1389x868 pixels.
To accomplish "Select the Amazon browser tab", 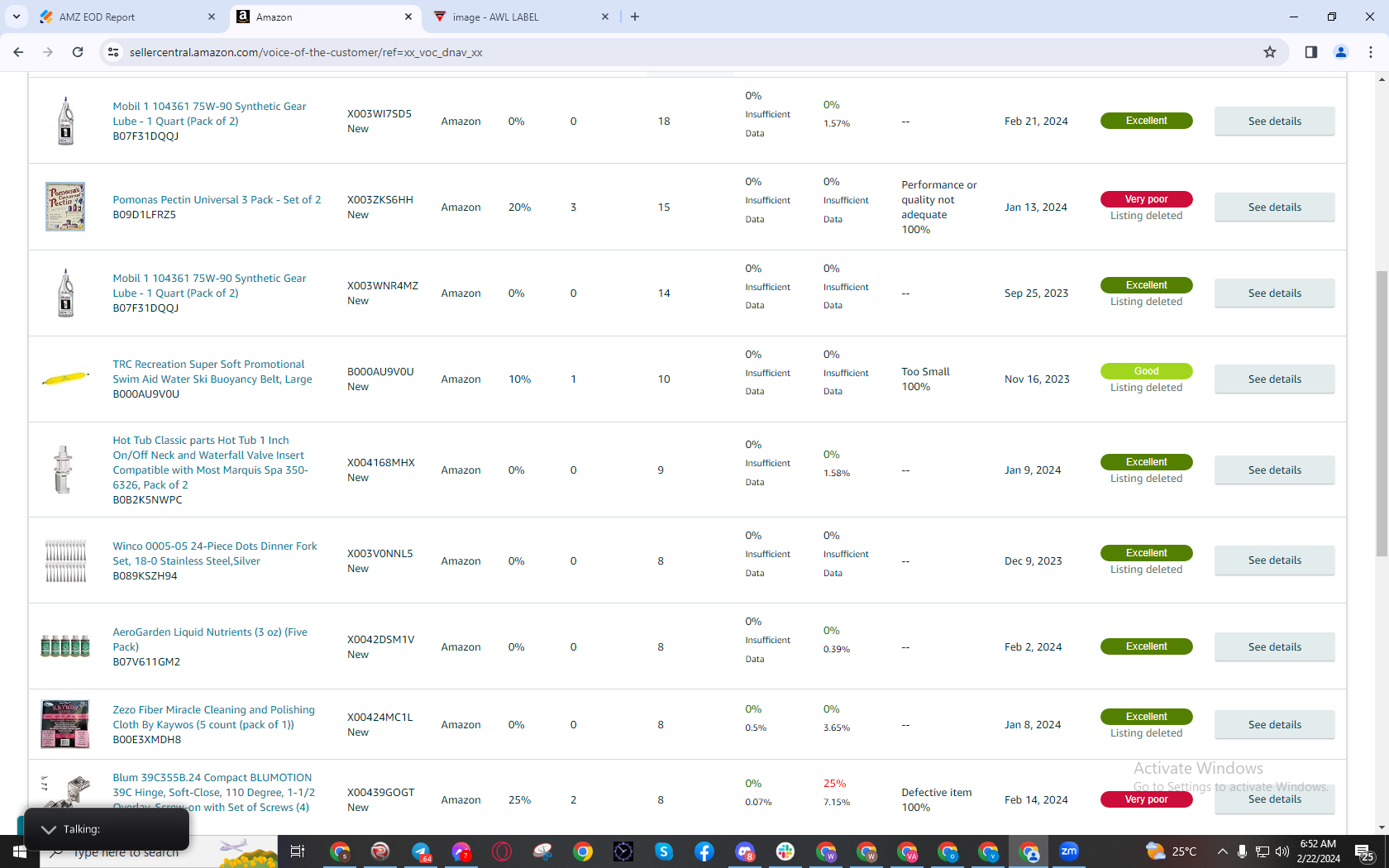I will (x=324, y=17).
